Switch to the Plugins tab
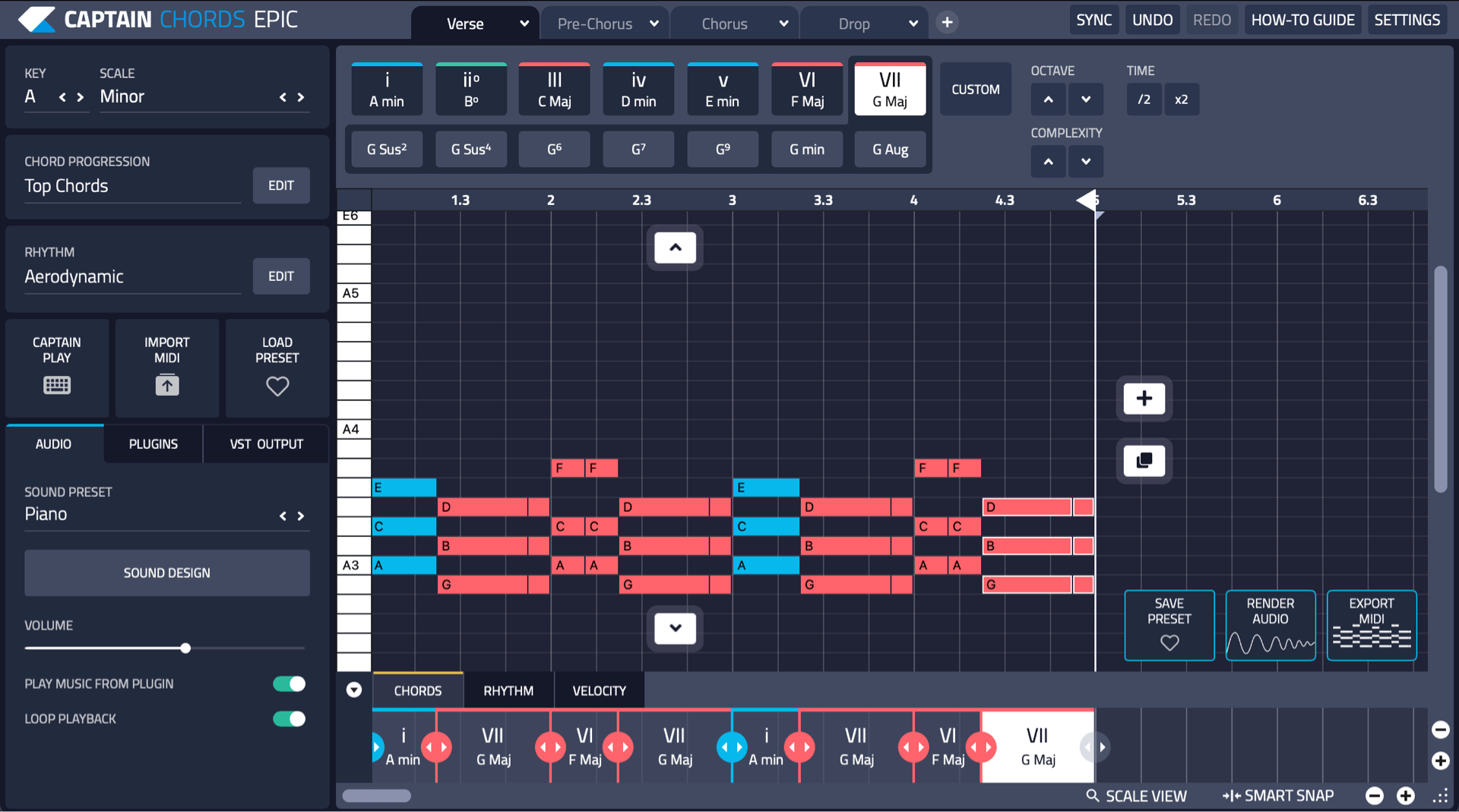The width and height of the screenshot is (1459, 812). pyautogui.click(x=153, y=444)
